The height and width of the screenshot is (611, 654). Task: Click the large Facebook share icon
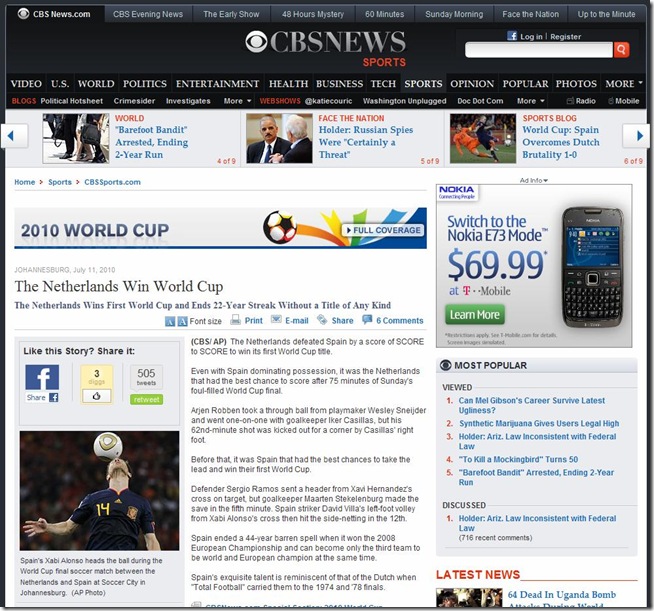pos(42,377)
